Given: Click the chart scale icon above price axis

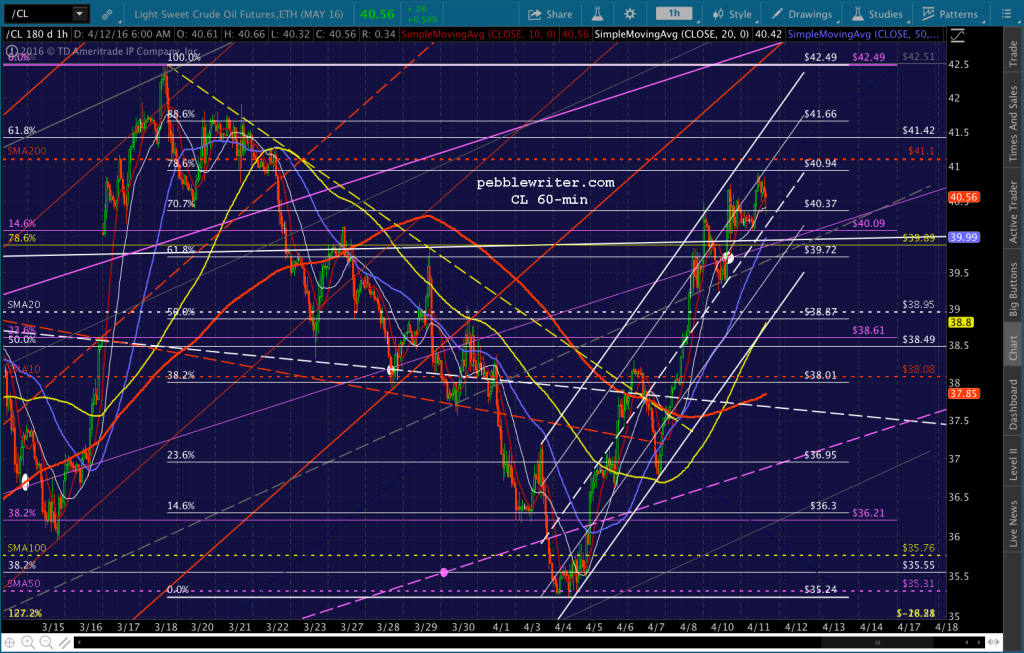Looking at the screenshot, I should coord(957,36).
